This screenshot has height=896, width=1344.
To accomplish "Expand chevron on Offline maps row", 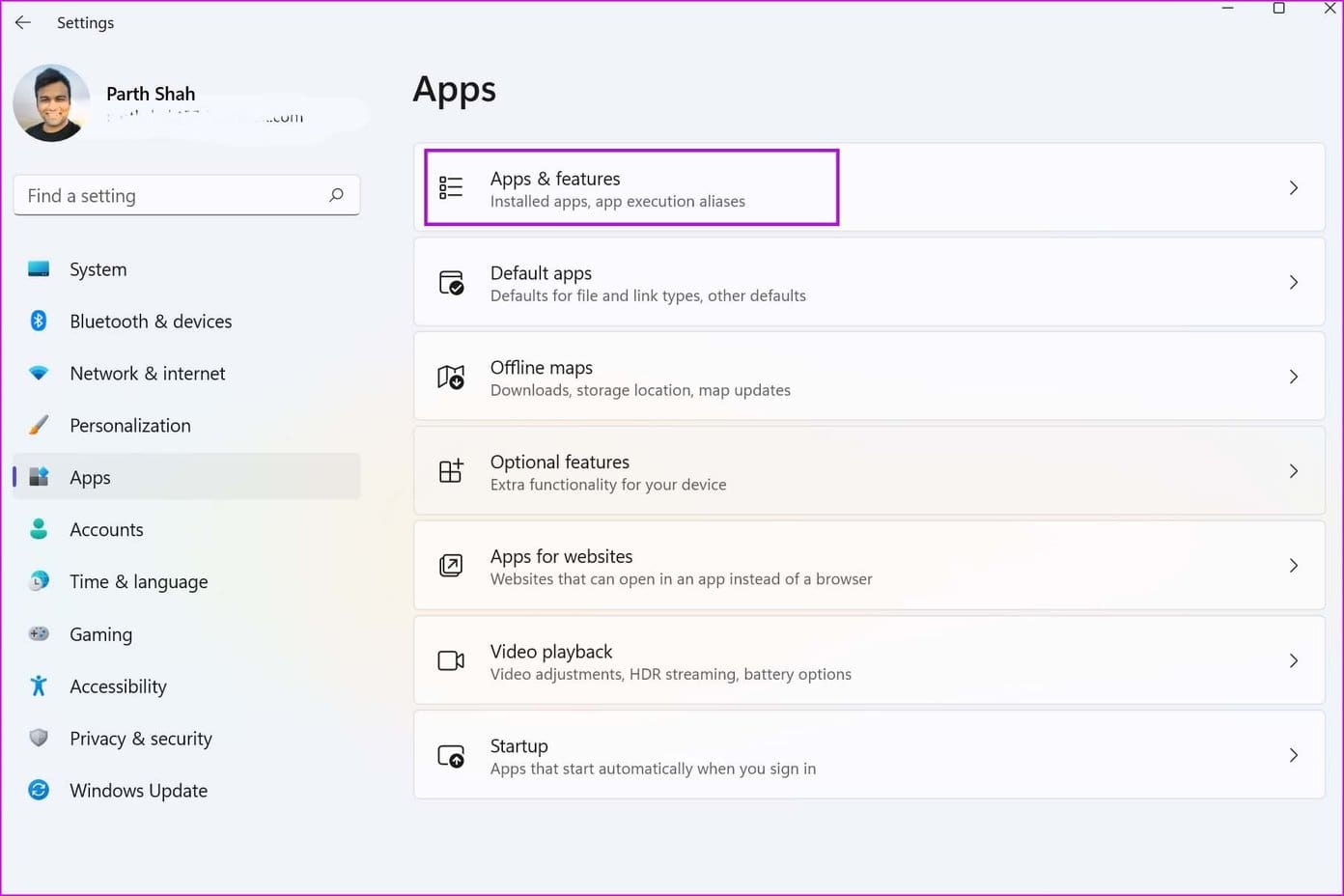I will pos(1294,377).
